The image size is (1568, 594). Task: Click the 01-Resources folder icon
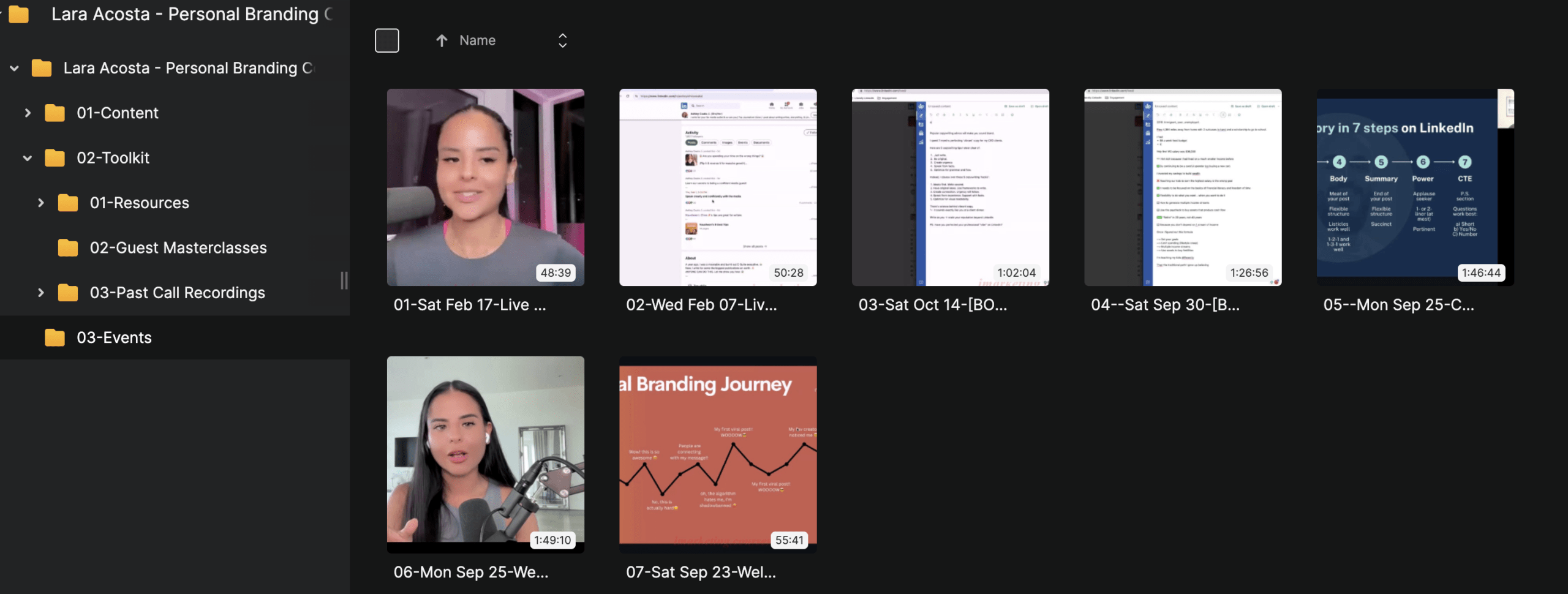click(68, 203)
